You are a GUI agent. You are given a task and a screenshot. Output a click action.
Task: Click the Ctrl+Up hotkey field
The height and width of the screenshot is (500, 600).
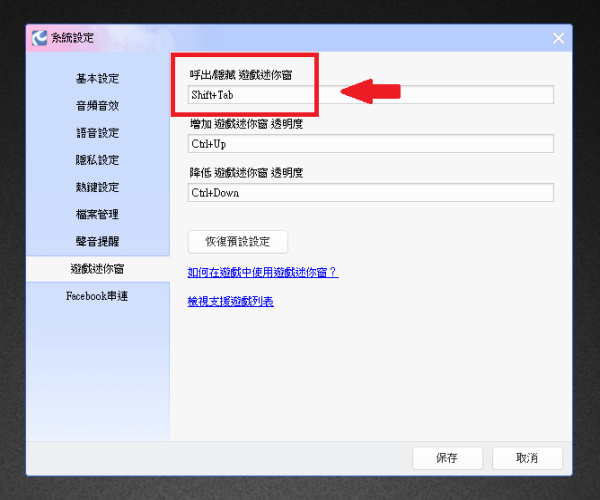tap(370, 143)
